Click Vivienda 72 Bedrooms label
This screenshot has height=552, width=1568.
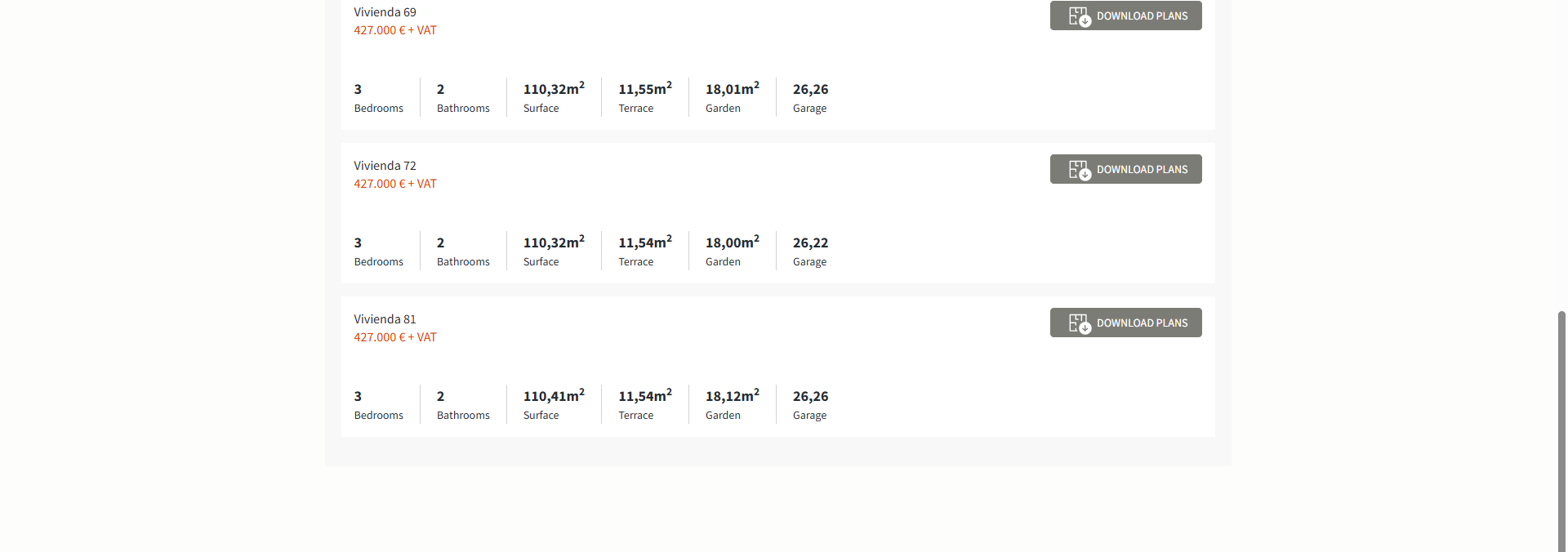click(379, 262)
